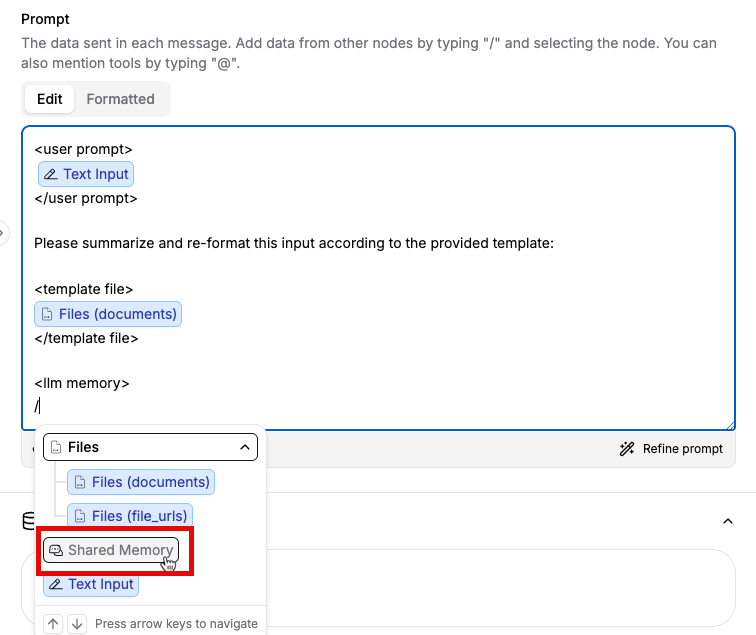
Task: Collapse the Files group chevron in dropdown
Action: pos(243,447)
